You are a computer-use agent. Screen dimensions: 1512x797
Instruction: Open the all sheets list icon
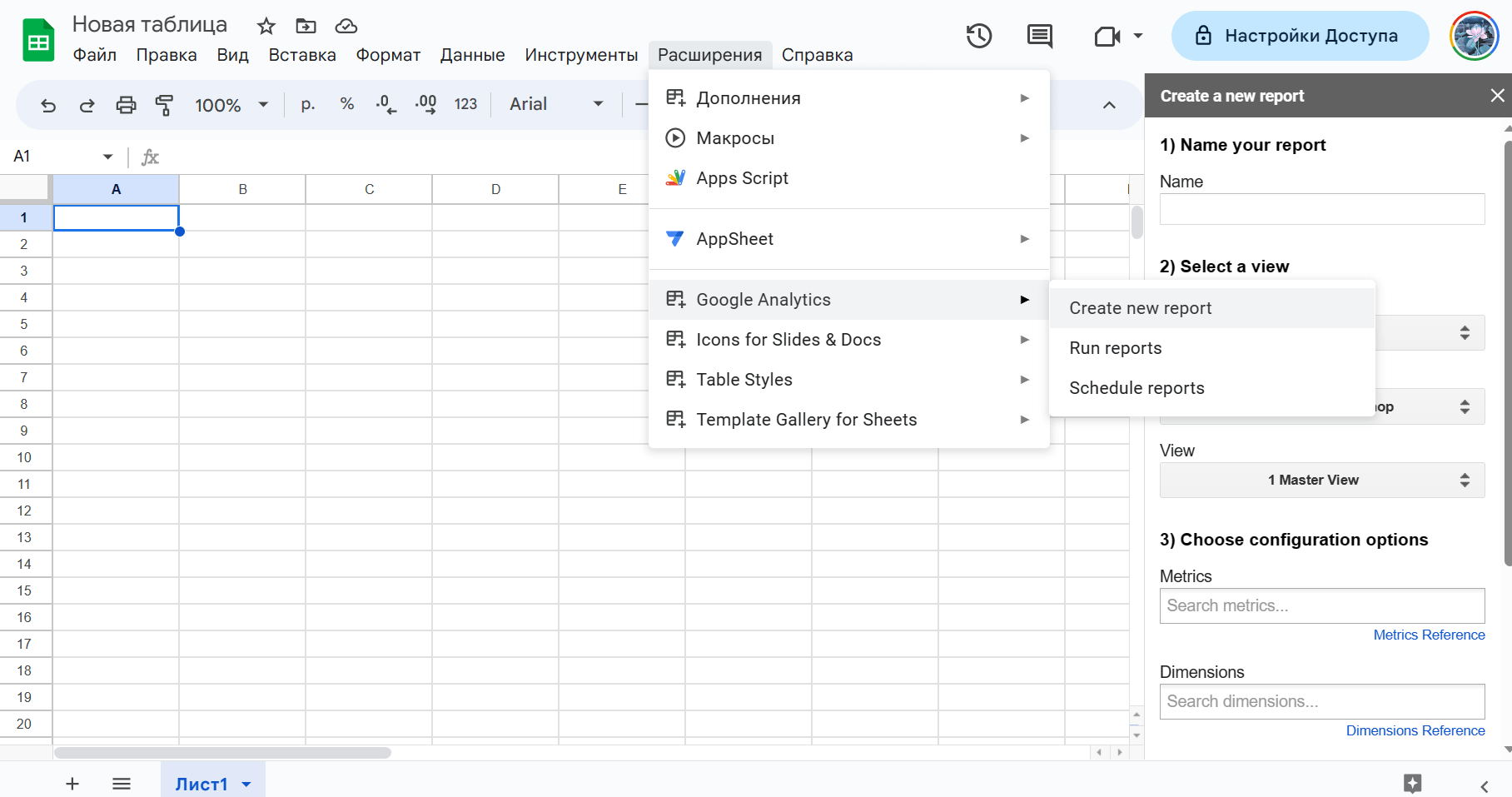pyautogui.click(x=122, y=784)
